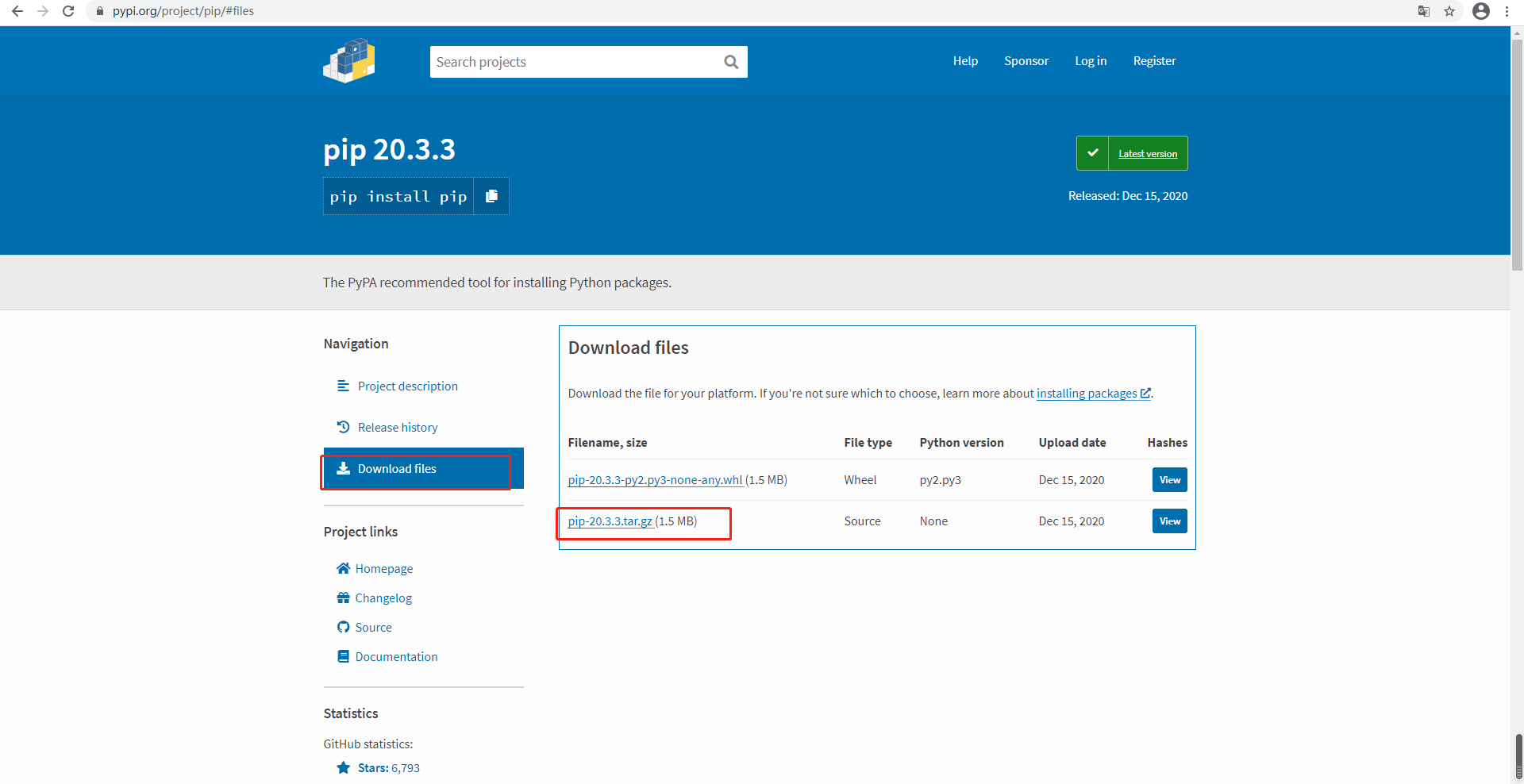
Task: Click the pip 20.3.3 heading
Action: click(389, 149)
